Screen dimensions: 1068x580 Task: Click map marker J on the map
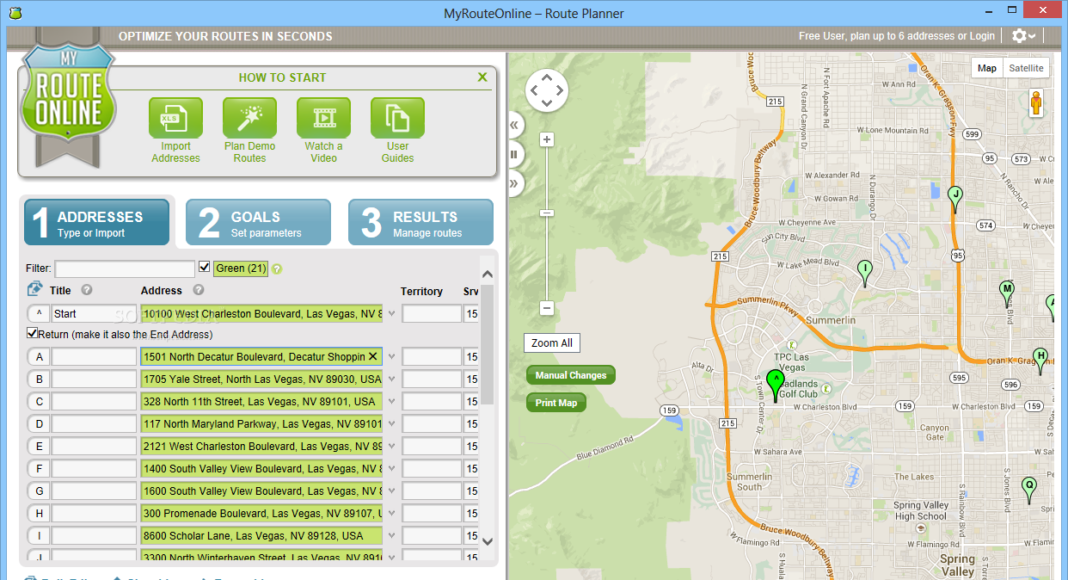point(955,197)
